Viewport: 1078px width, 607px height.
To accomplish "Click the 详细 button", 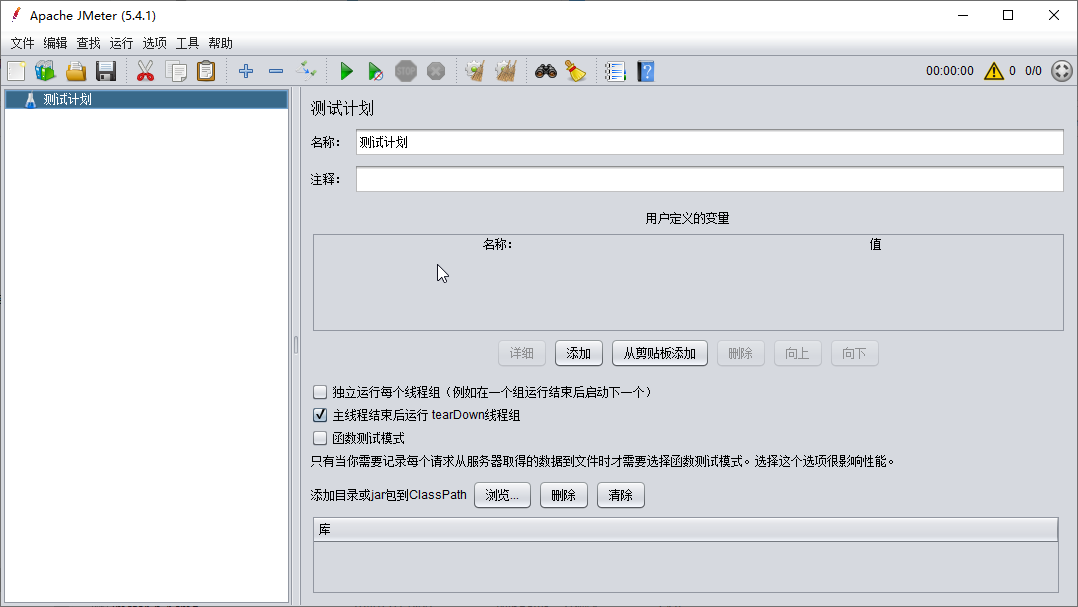I will click(x=522, y=353).
